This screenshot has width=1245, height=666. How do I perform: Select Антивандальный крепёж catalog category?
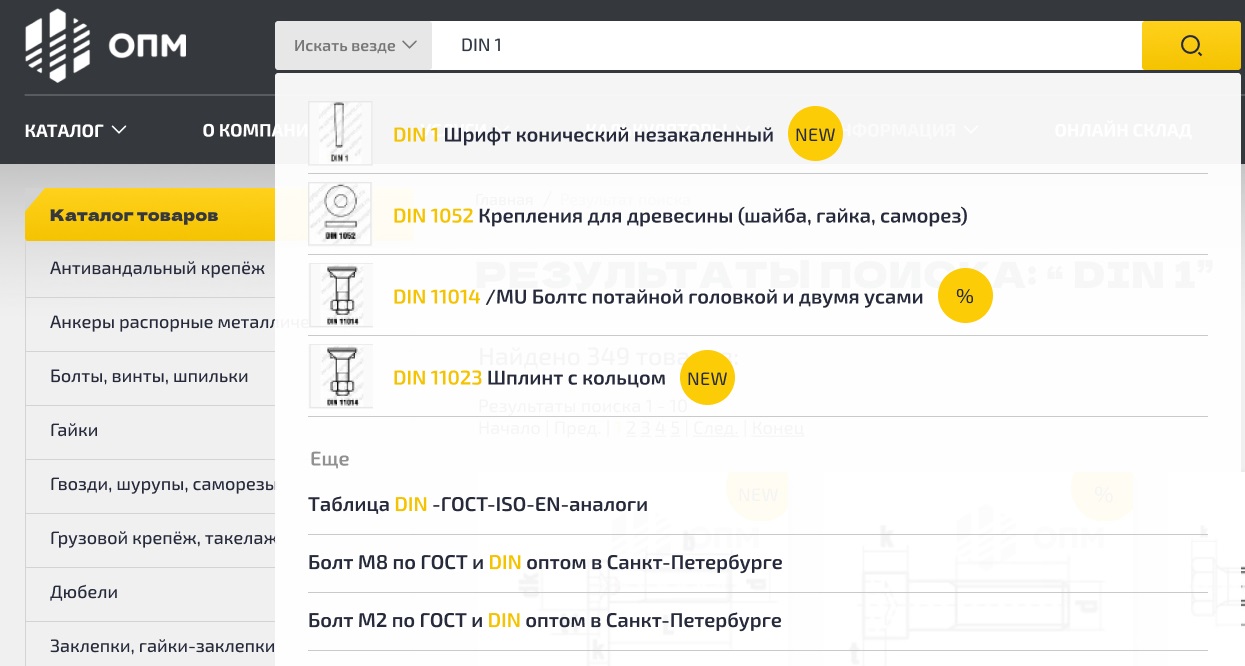[157, 268]
